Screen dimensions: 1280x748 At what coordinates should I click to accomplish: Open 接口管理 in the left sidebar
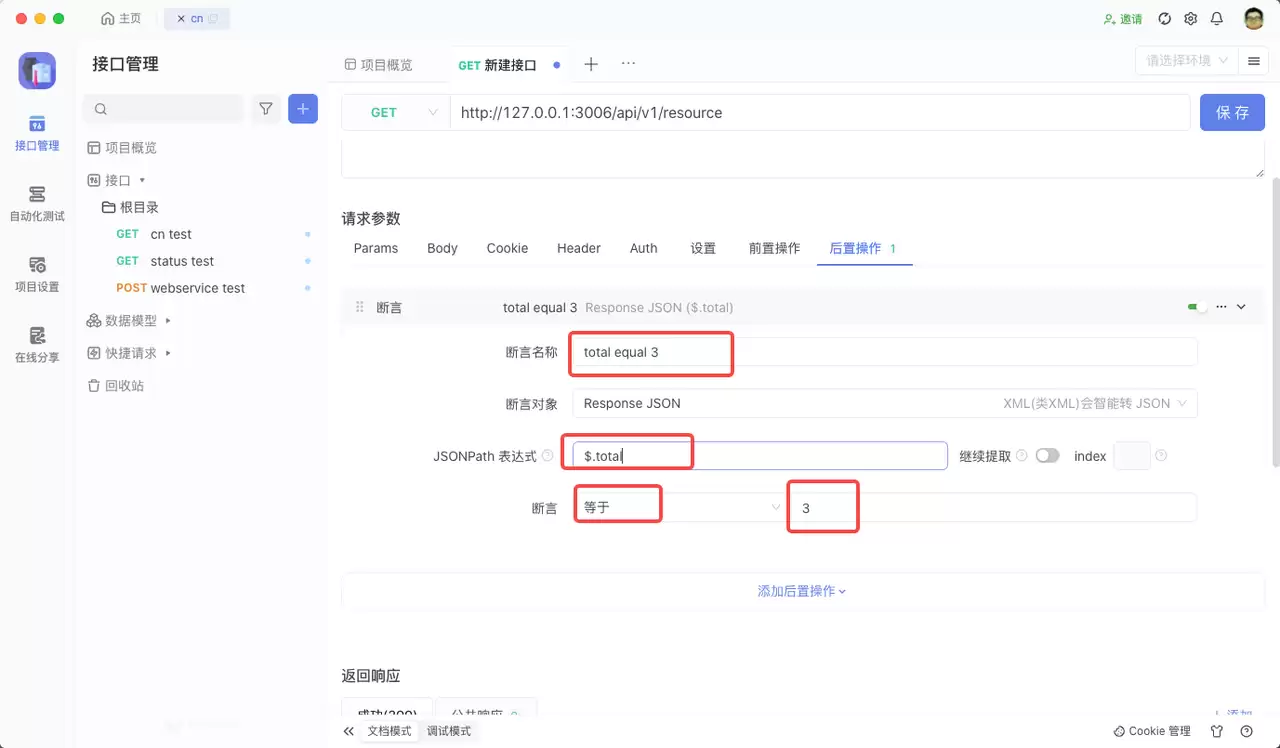[x=37, y=133]
